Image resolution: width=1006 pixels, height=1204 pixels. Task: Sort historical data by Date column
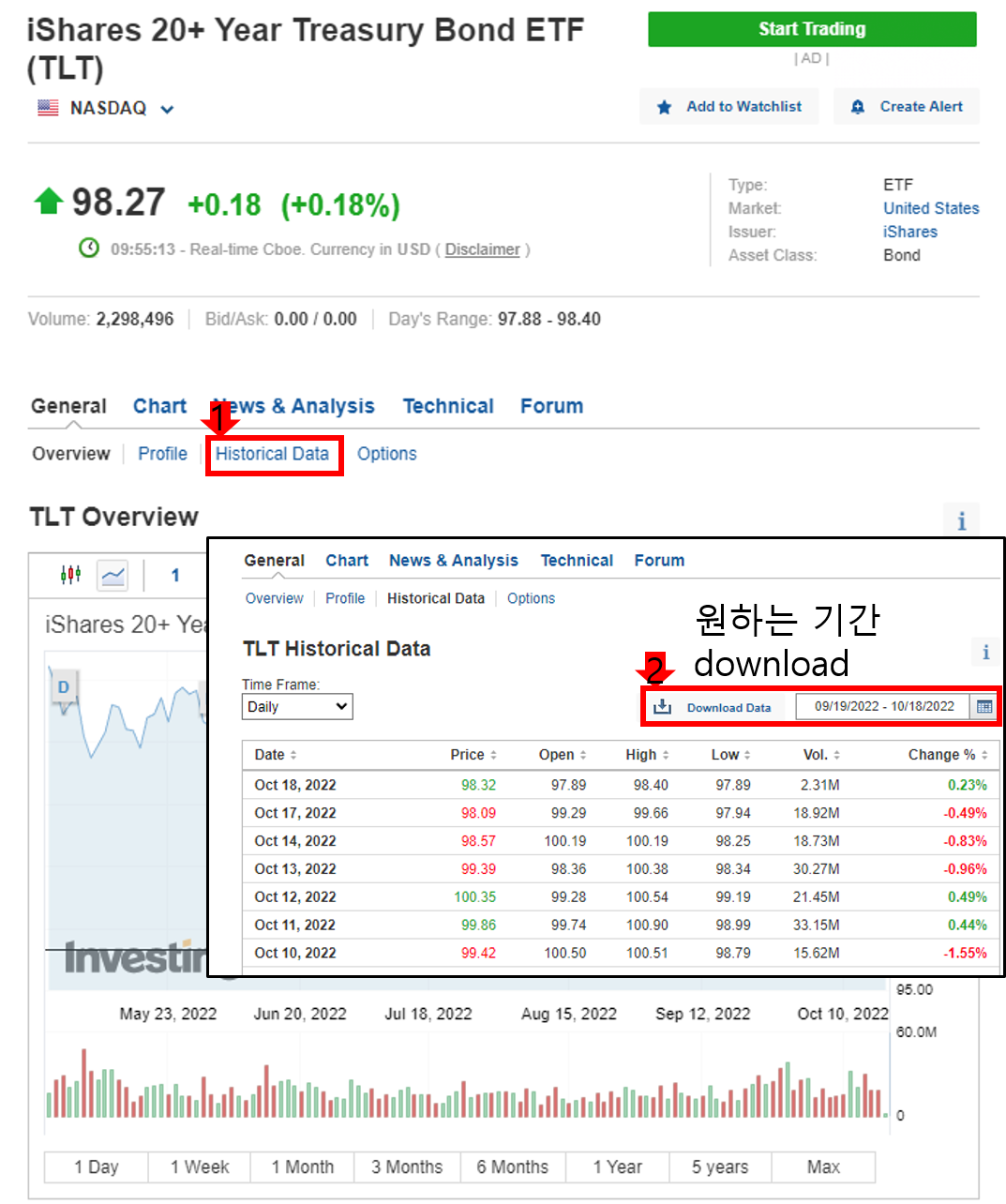point(269,754)
